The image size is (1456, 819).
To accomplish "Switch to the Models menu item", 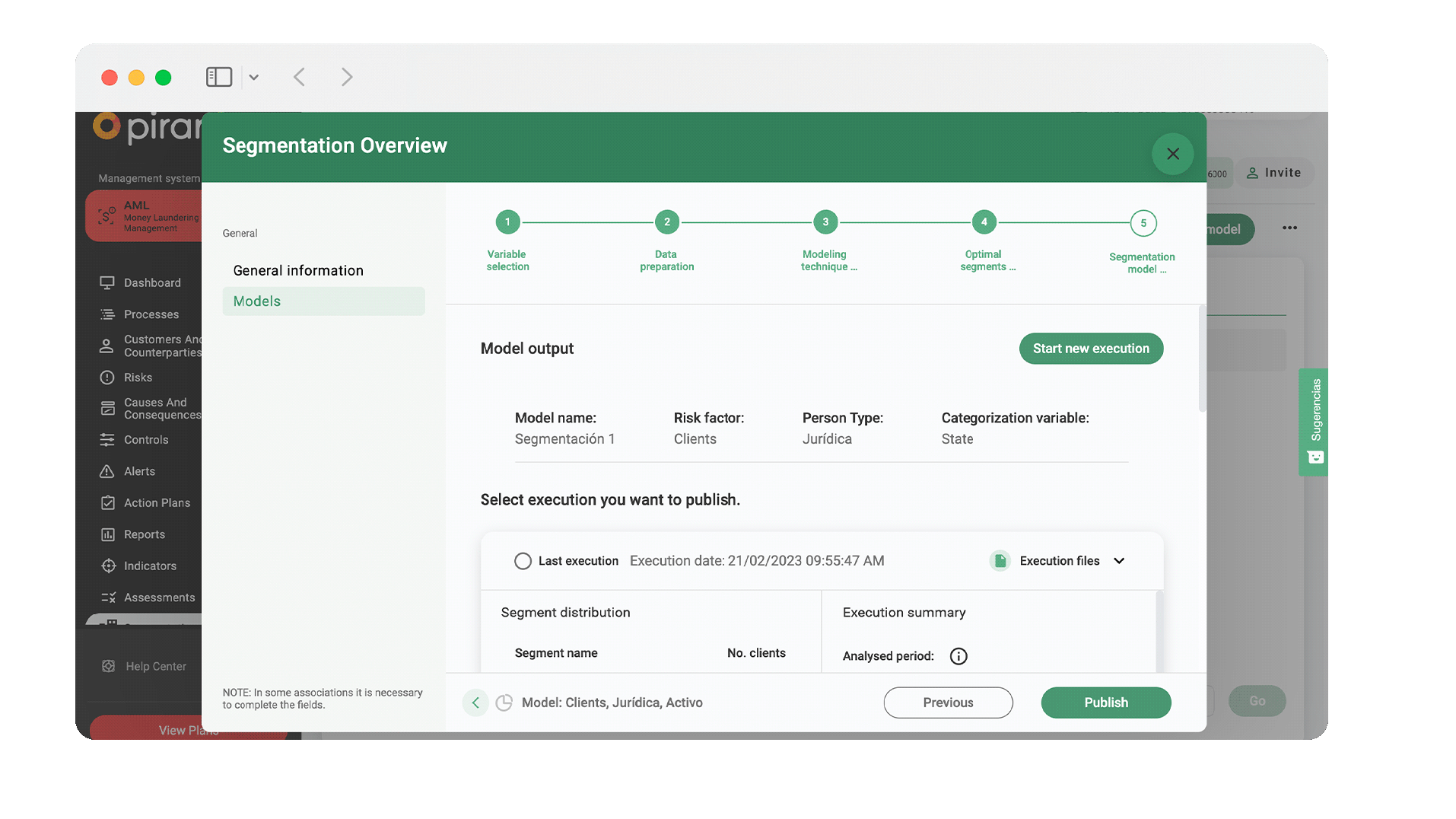I will [256, 301].
